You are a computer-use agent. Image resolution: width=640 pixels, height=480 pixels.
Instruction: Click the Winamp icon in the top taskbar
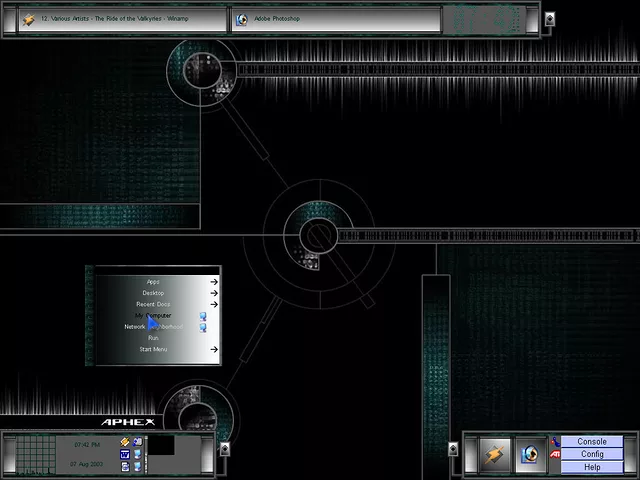[x=28, y=19]
